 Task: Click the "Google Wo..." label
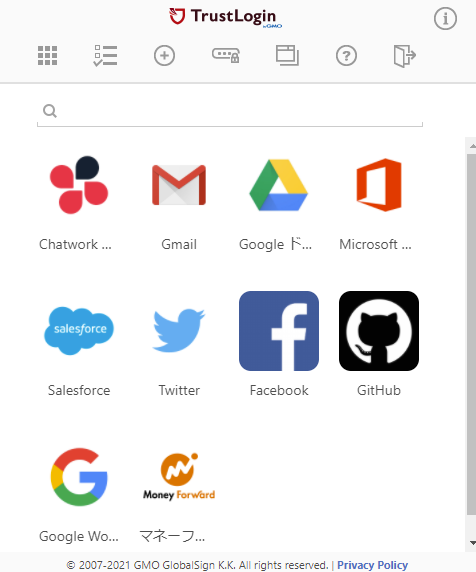click(x=79, y=536)
